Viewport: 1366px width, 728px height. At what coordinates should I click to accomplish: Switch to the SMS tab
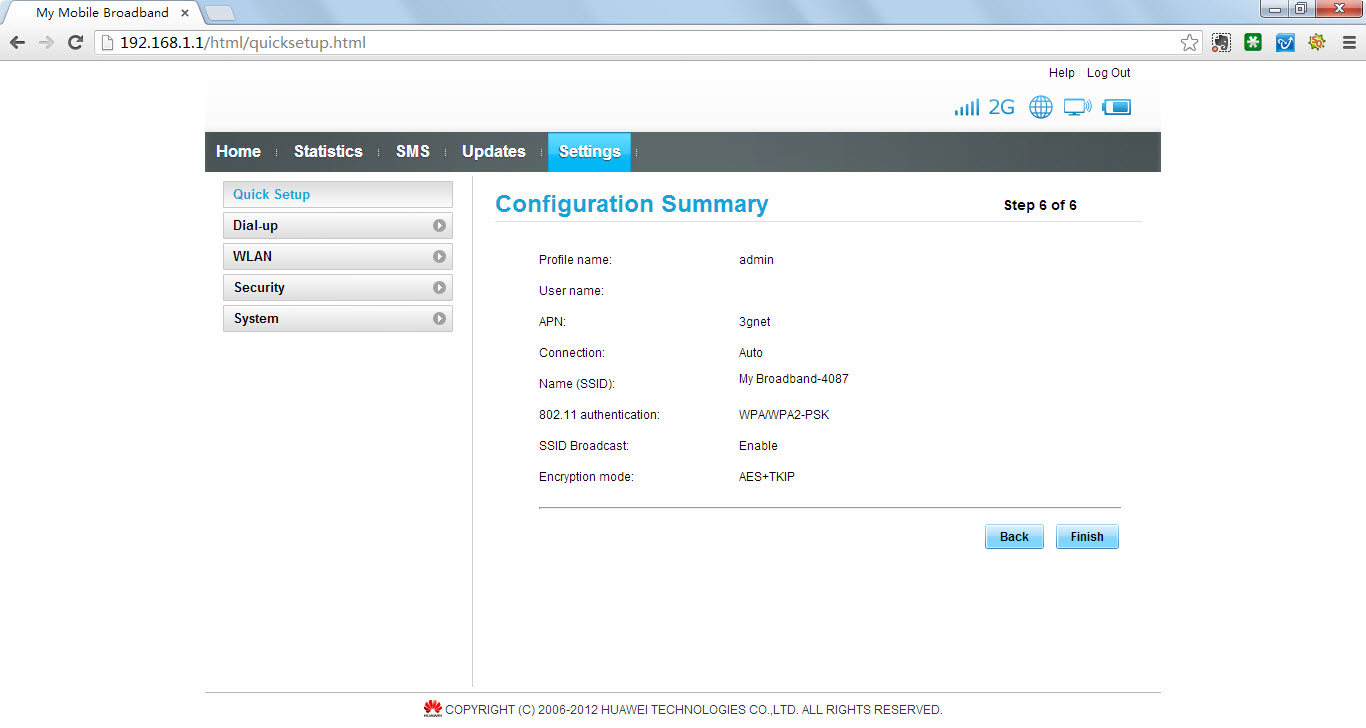tap(412, 152)
